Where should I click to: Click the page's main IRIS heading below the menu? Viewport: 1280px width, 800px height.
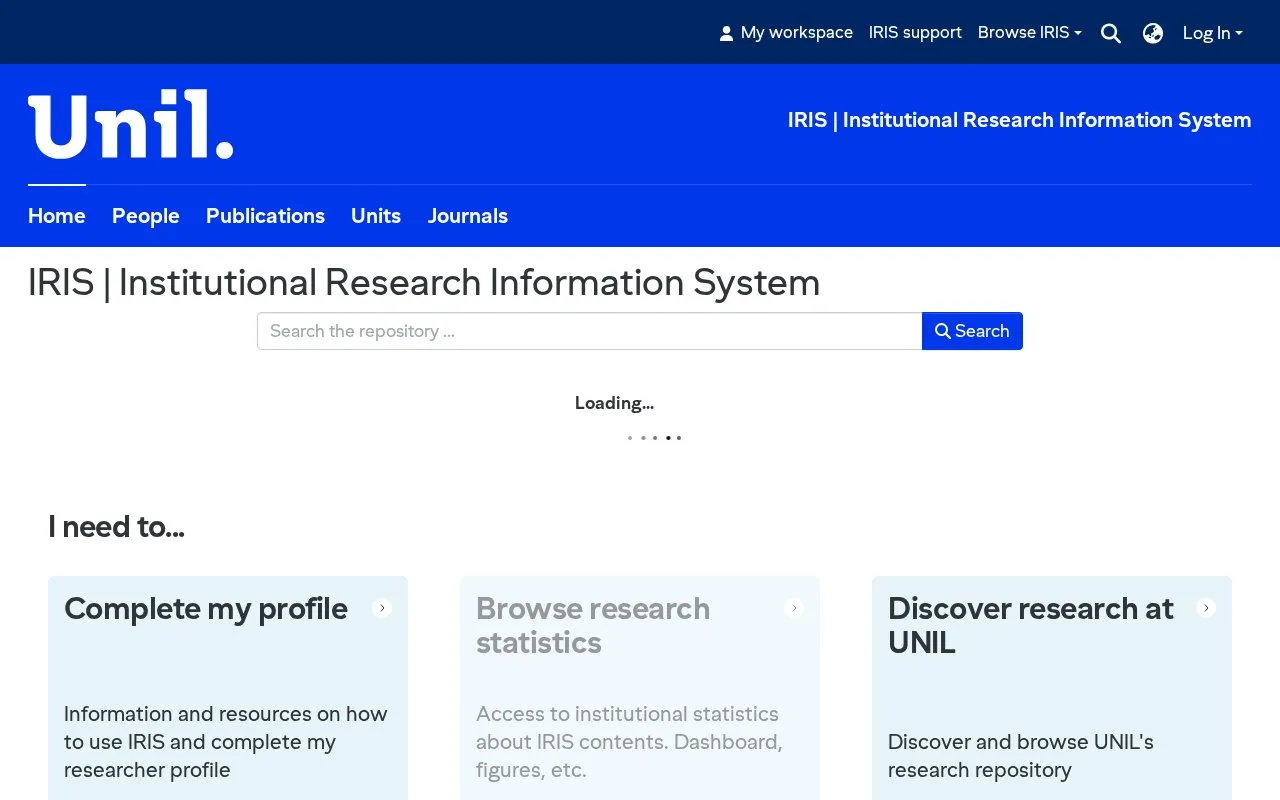point(424,283)
